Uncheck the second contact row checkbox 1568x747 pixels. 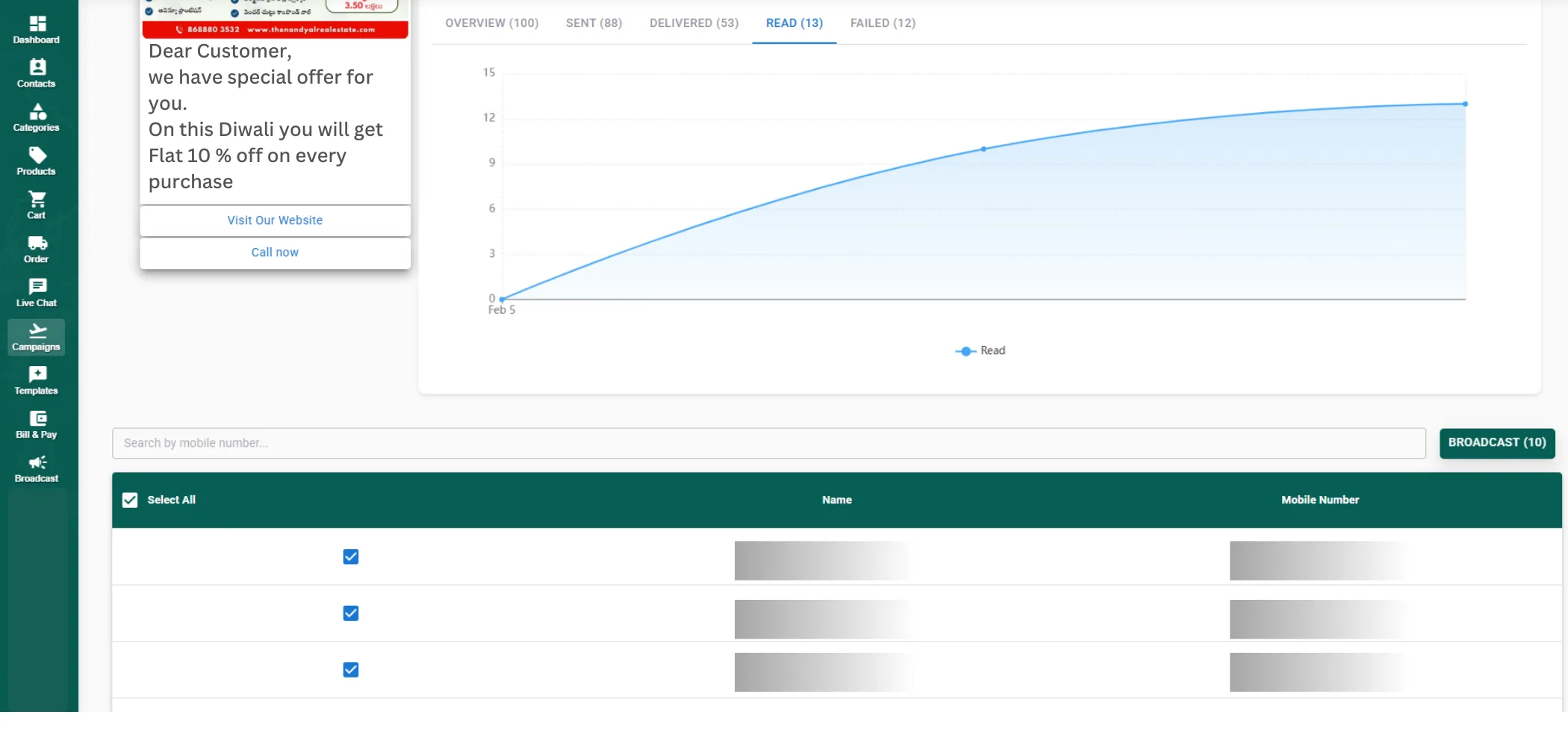[351, 613]
